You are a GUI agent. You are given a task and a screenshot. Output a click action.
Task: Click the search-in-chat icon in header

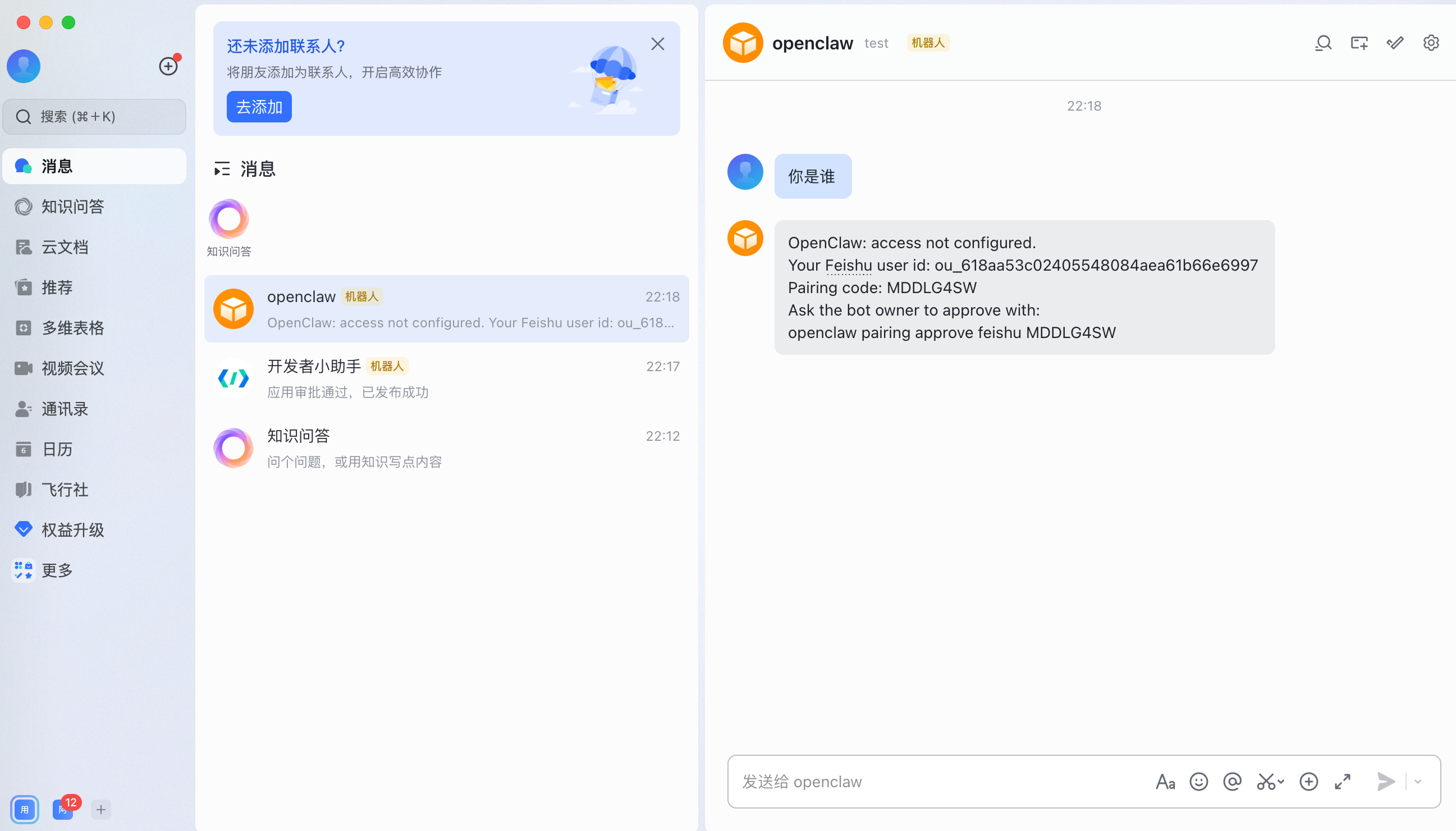tap(1323, 43)
